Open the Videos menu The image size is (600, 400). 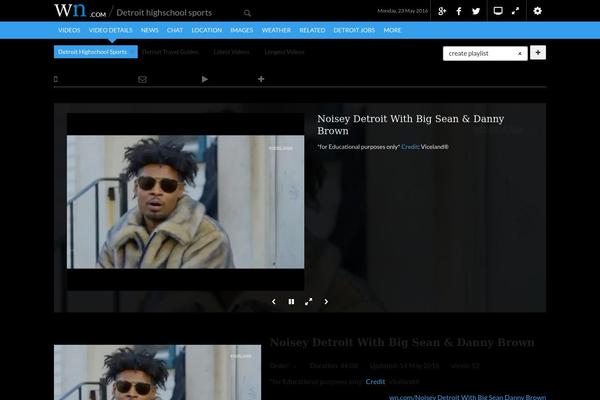(69, 30)
